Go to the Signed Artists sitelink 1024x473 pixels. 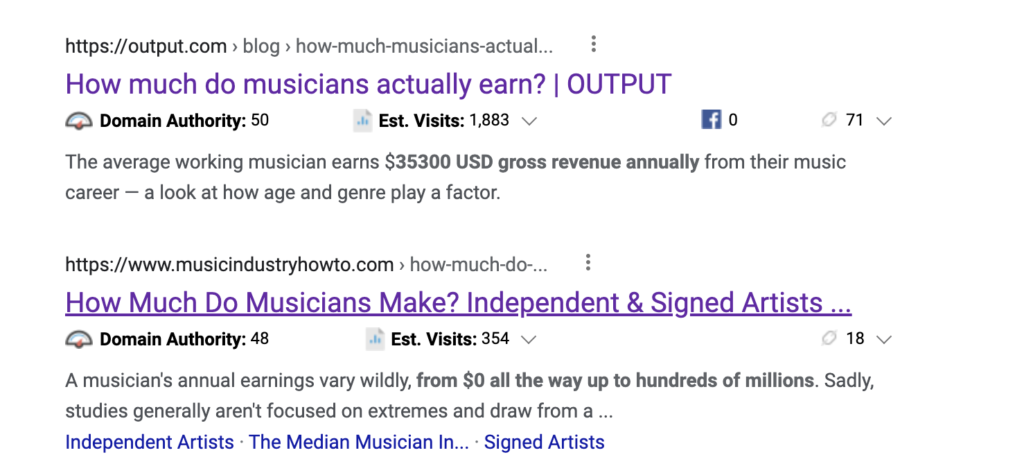tap(544, 442)
